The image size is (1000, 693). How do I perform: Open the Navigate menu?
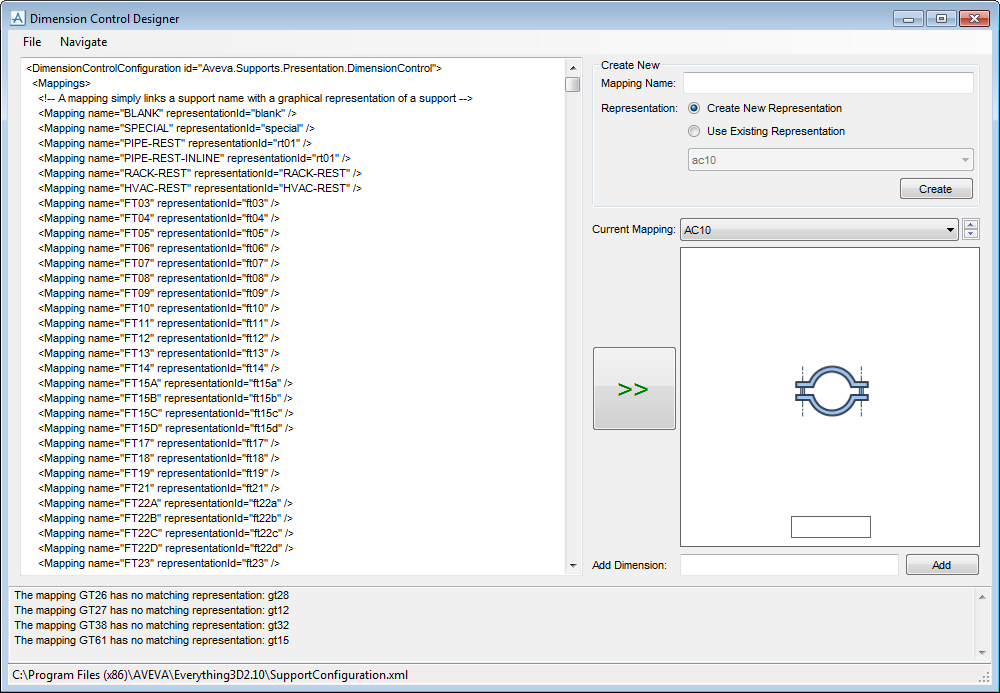(x=83, y=42)
